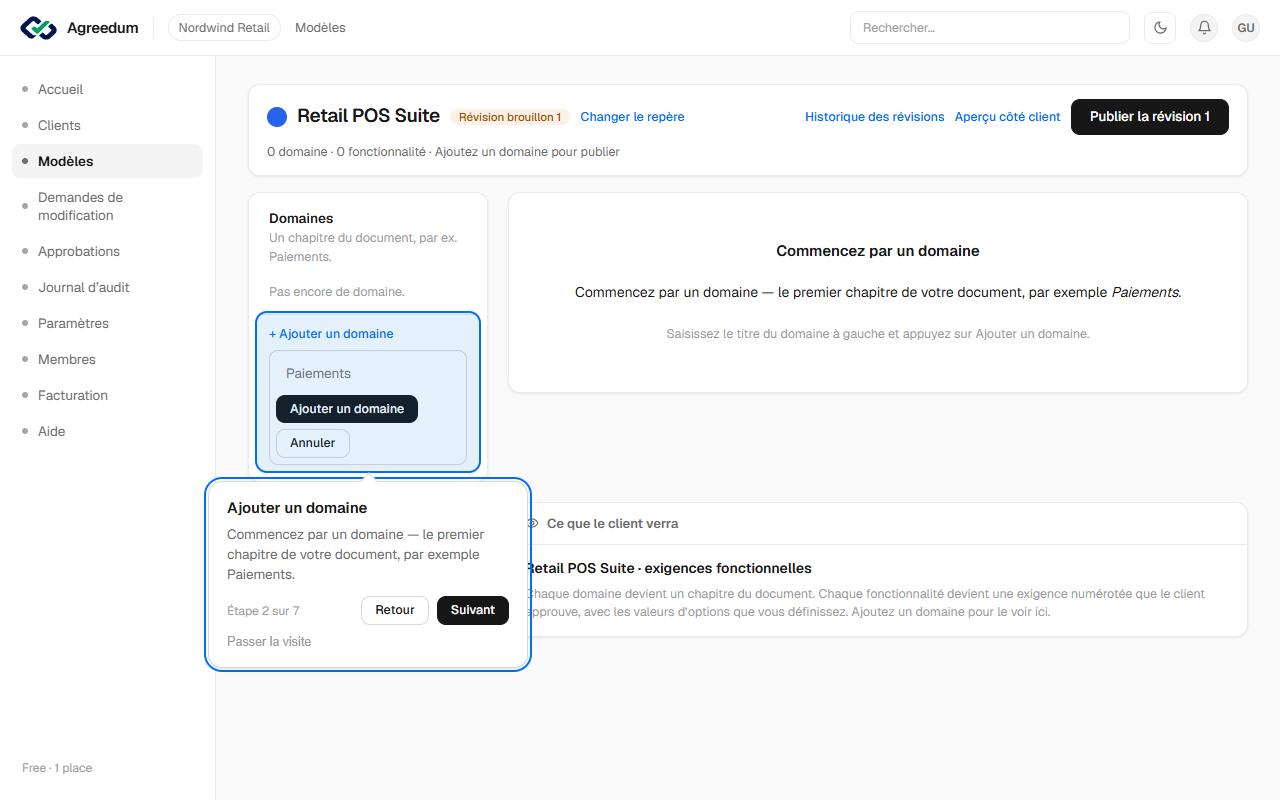Select Modèles in the sidebar
Screen dimensions: 1280x800
click(x=107, y=161)
